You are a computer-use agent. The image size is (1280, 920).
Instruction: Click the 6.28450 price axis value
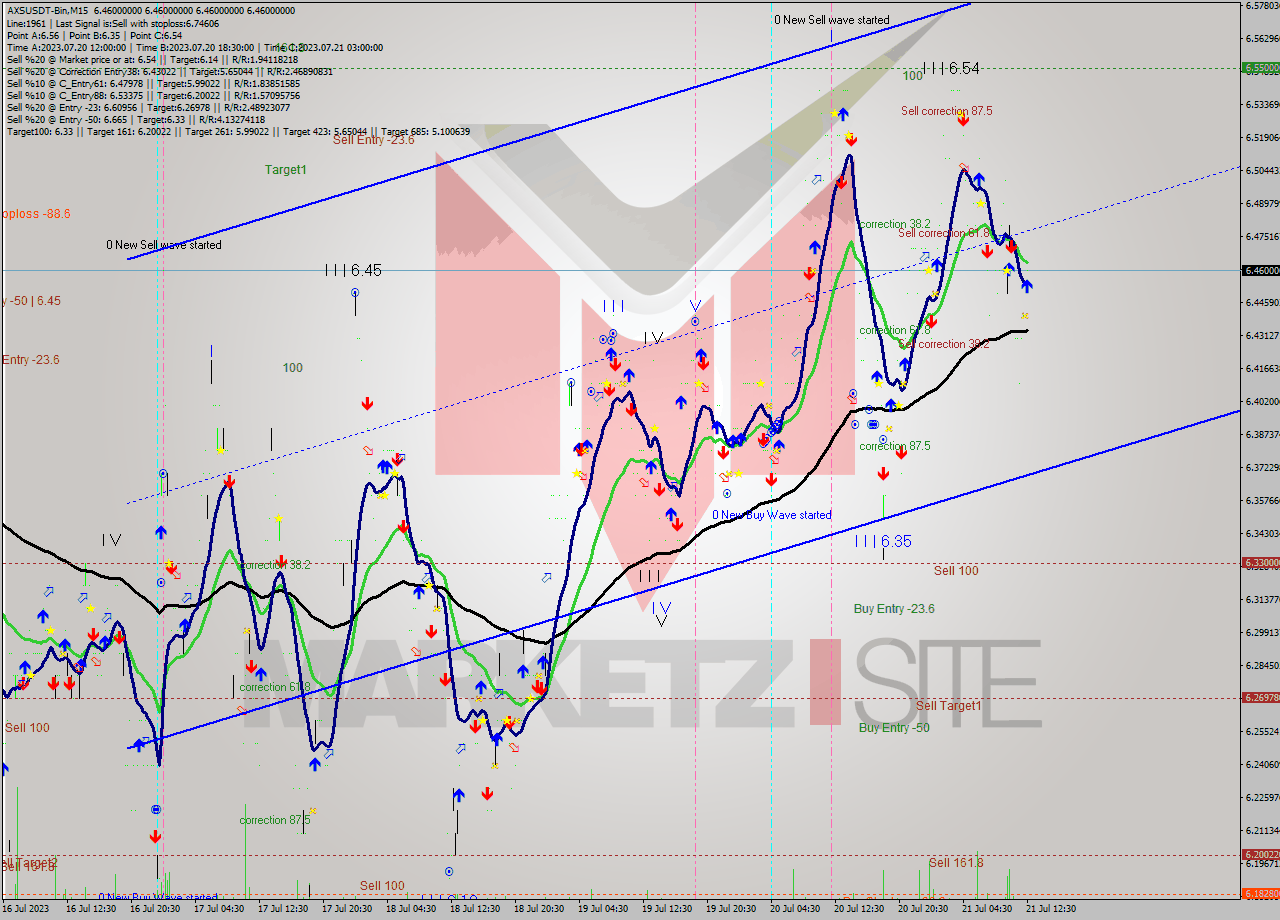1261,665
